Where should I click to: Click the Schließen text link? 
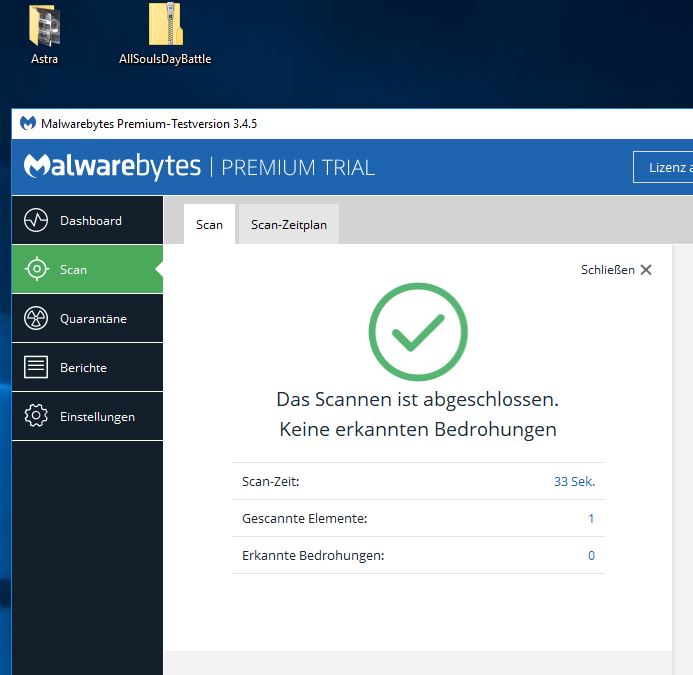coord(608,270)
